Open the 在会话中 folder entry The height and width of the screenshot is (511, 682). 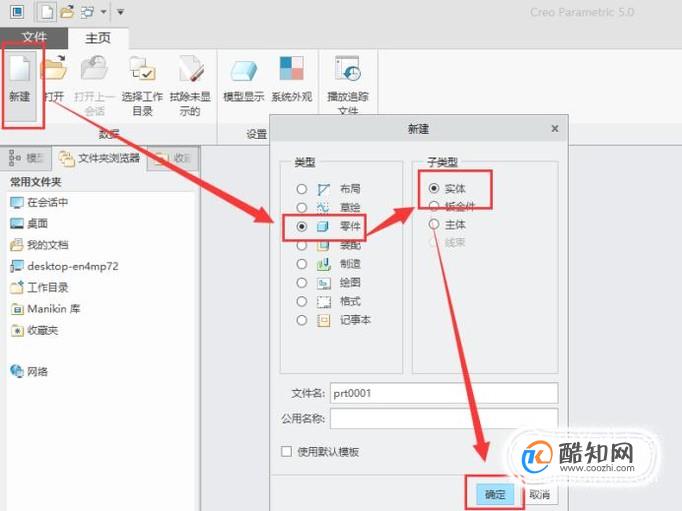pos(39,202)
